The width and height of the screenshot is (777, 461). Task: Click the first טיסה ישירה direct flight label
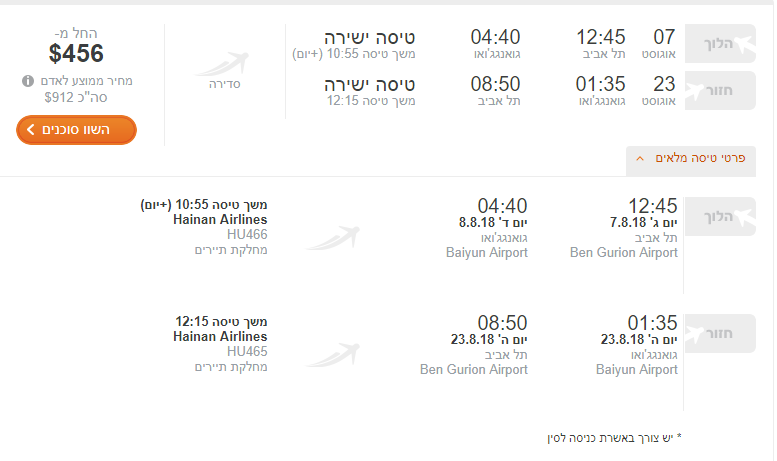coord(370,37)
